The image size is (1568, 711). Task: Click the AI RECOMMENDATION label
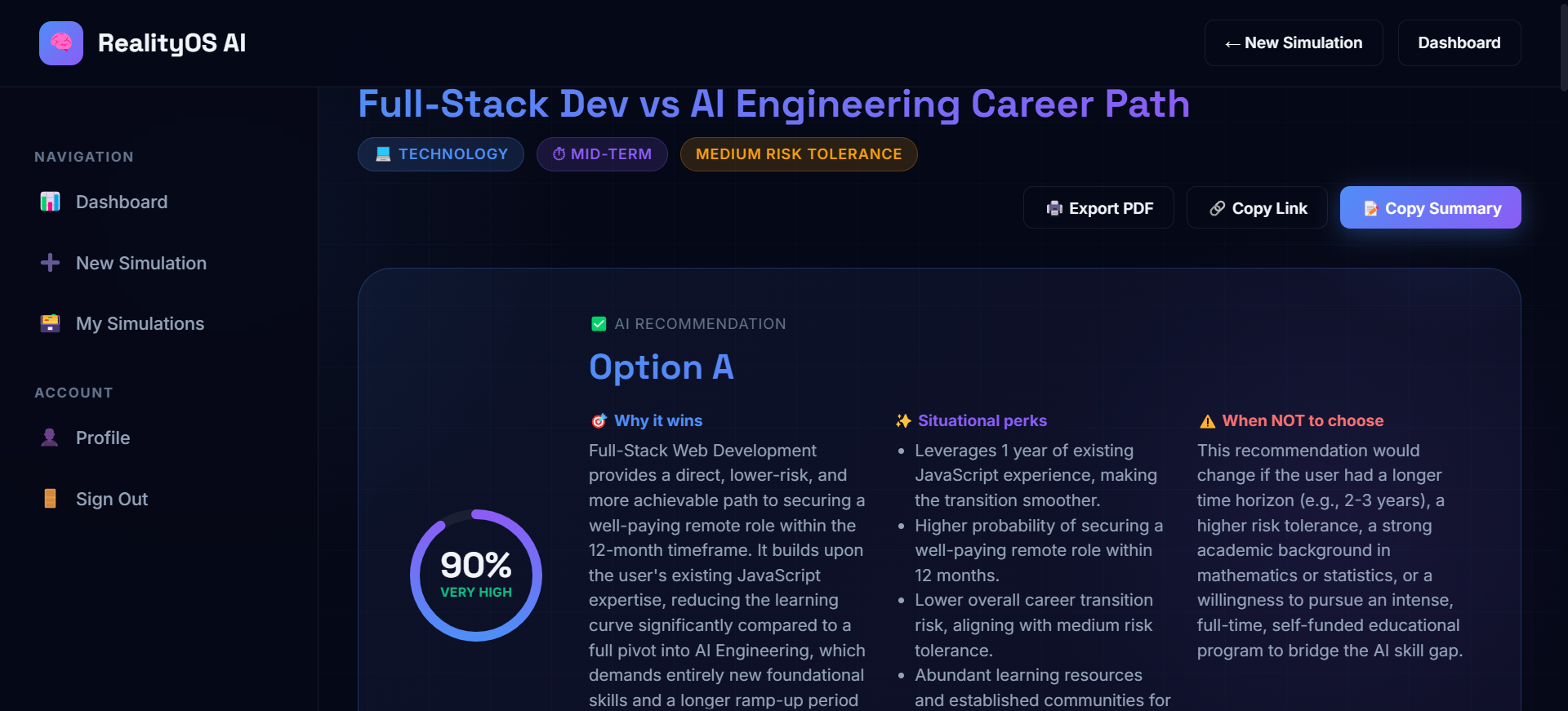(x=701, y=324)
